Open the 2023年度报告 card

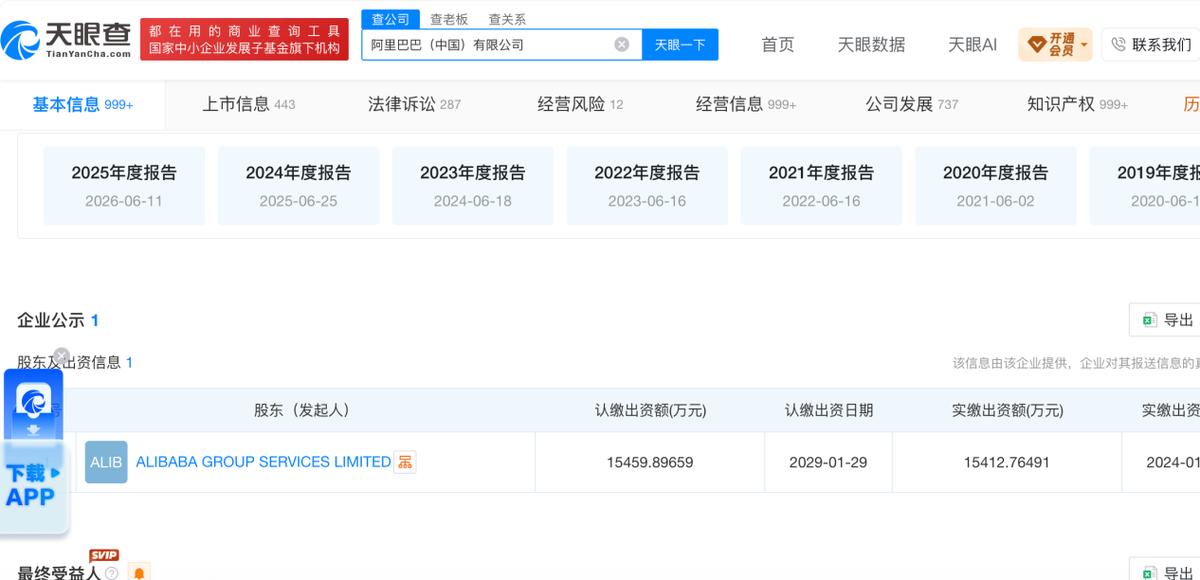pyautogui.click(x=473, y=186)
